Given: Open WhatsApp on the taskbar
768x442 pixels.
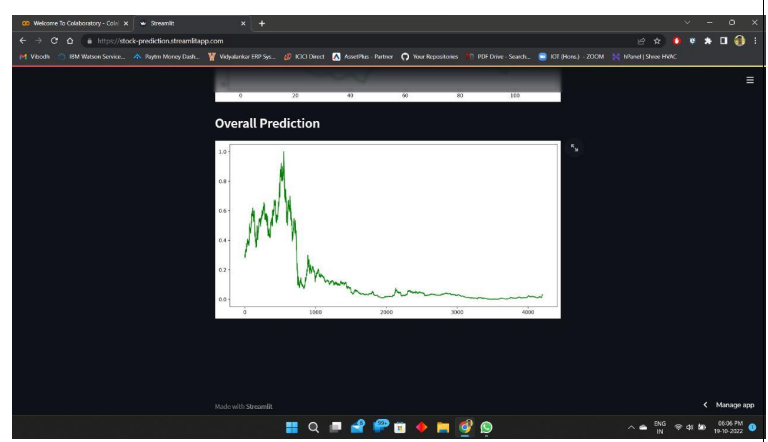Looking at the screenshot, I should 486,427.
